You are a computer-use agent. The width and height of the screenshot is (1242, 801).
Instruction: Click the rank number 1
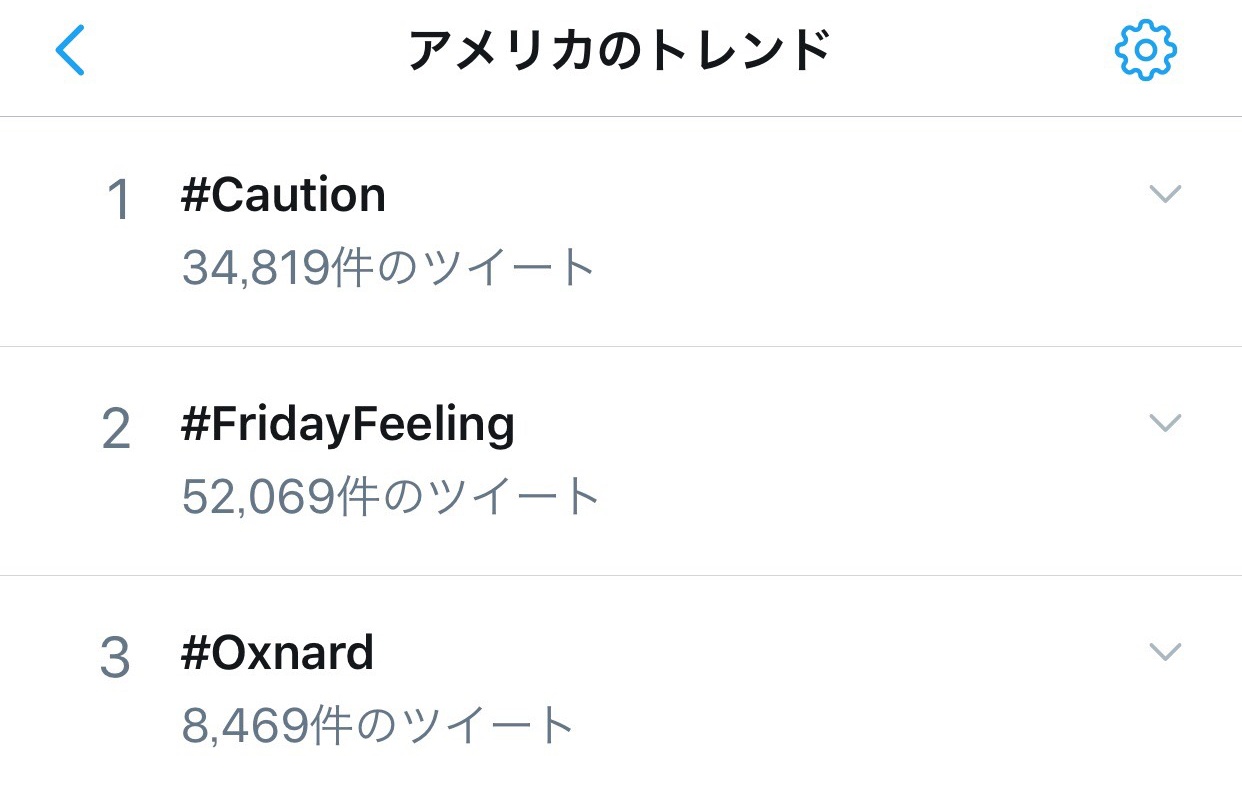pyautogui.click(x=118, y=201)
